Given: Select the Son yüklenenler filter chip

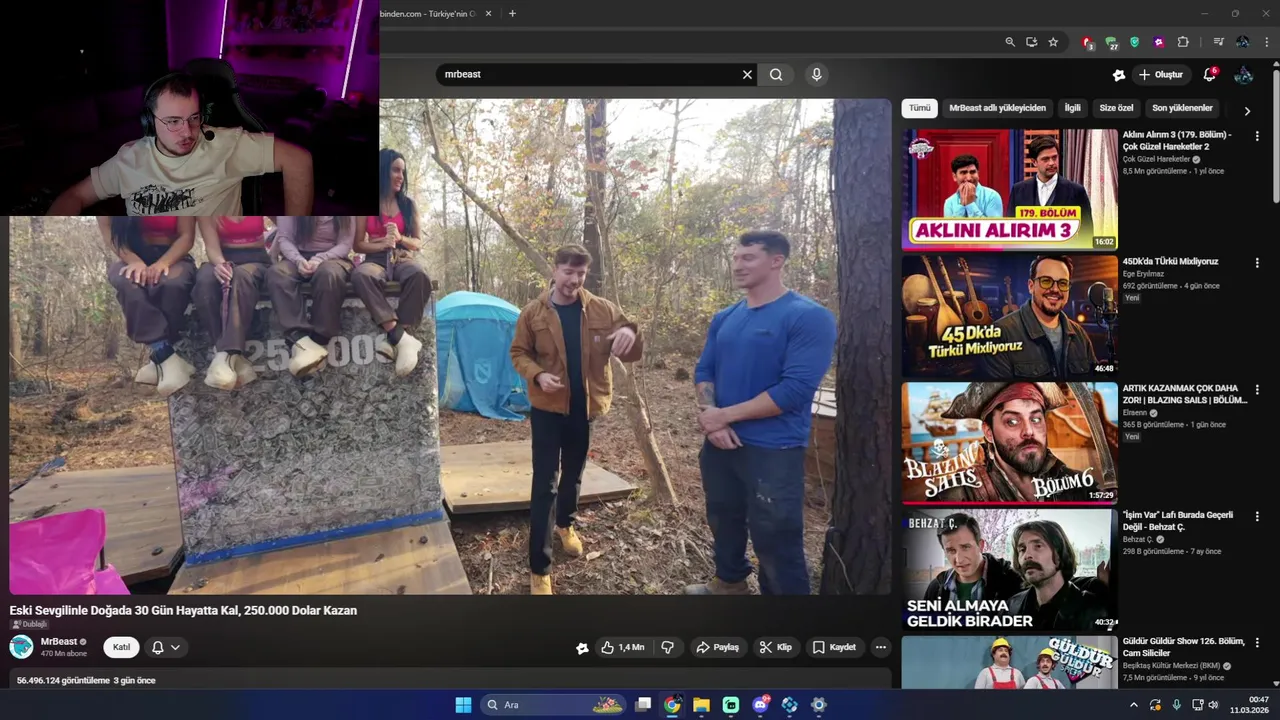Looking at the screenshot, I should pos(1182,108).
